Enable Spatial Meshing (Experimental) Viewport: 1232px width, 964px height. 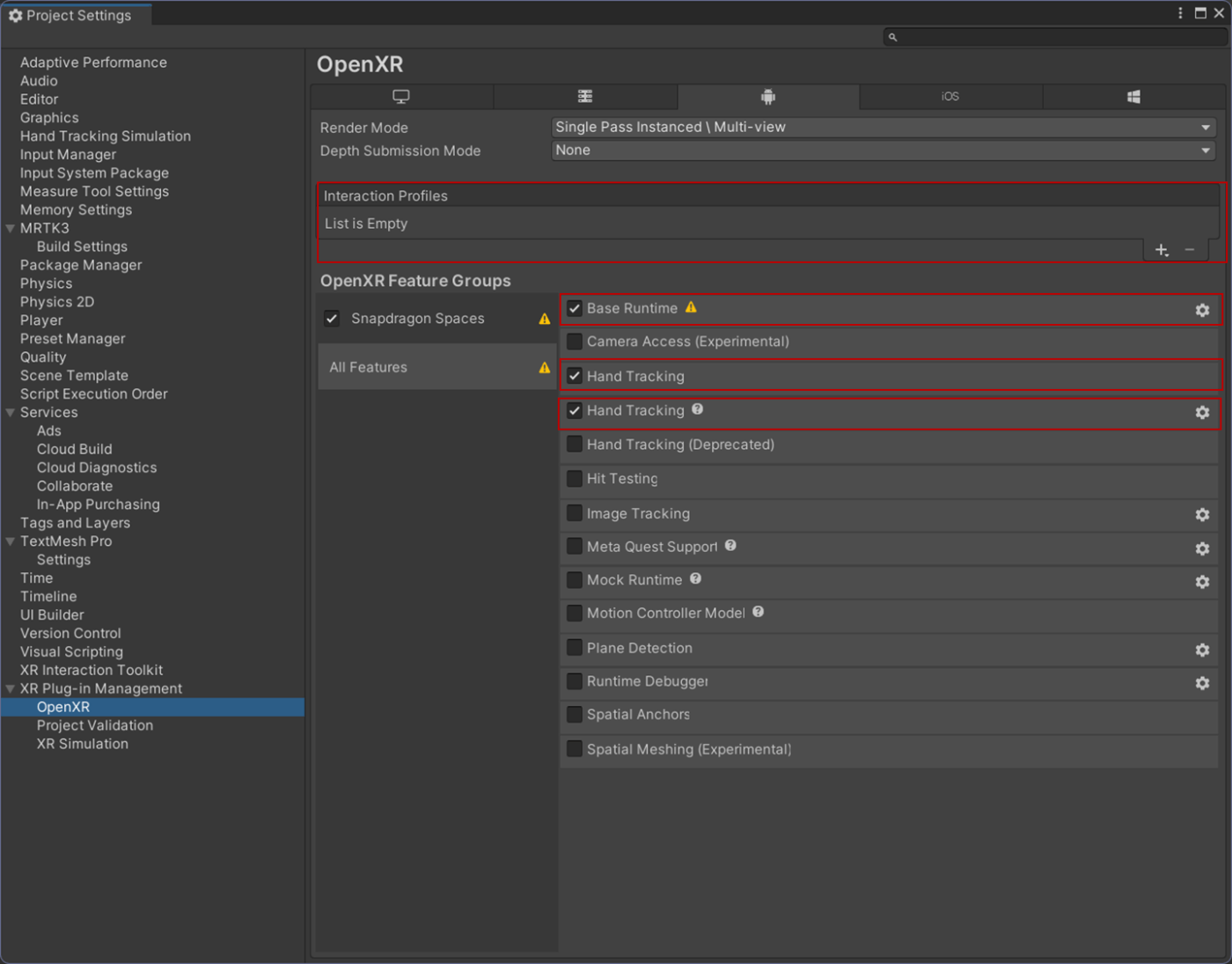pos(575,749)
